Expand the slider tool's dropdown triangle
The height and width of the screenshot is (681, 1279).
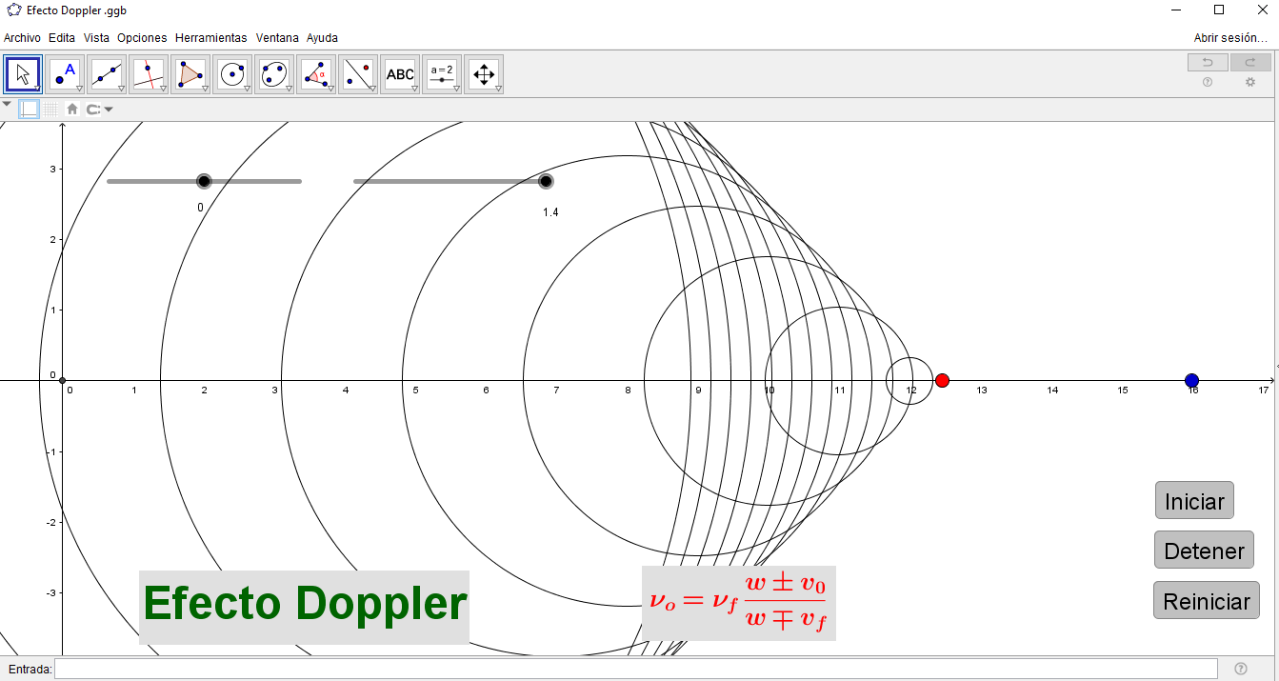(x=456, y=89)
